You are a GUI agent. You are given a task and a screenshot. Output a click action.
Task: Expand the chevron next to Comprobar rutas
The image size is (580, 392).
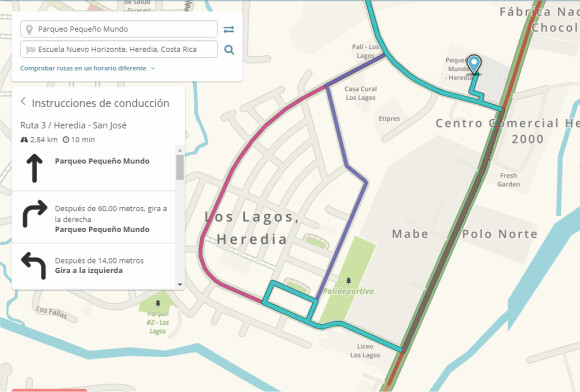pyautogui.click(x=153, y=68)
